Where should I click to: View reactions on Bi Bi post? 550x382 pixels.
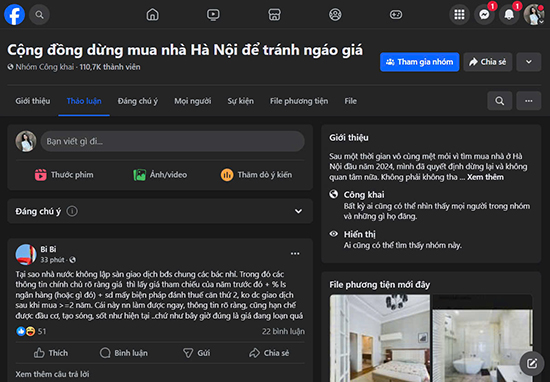pos(31,331)
